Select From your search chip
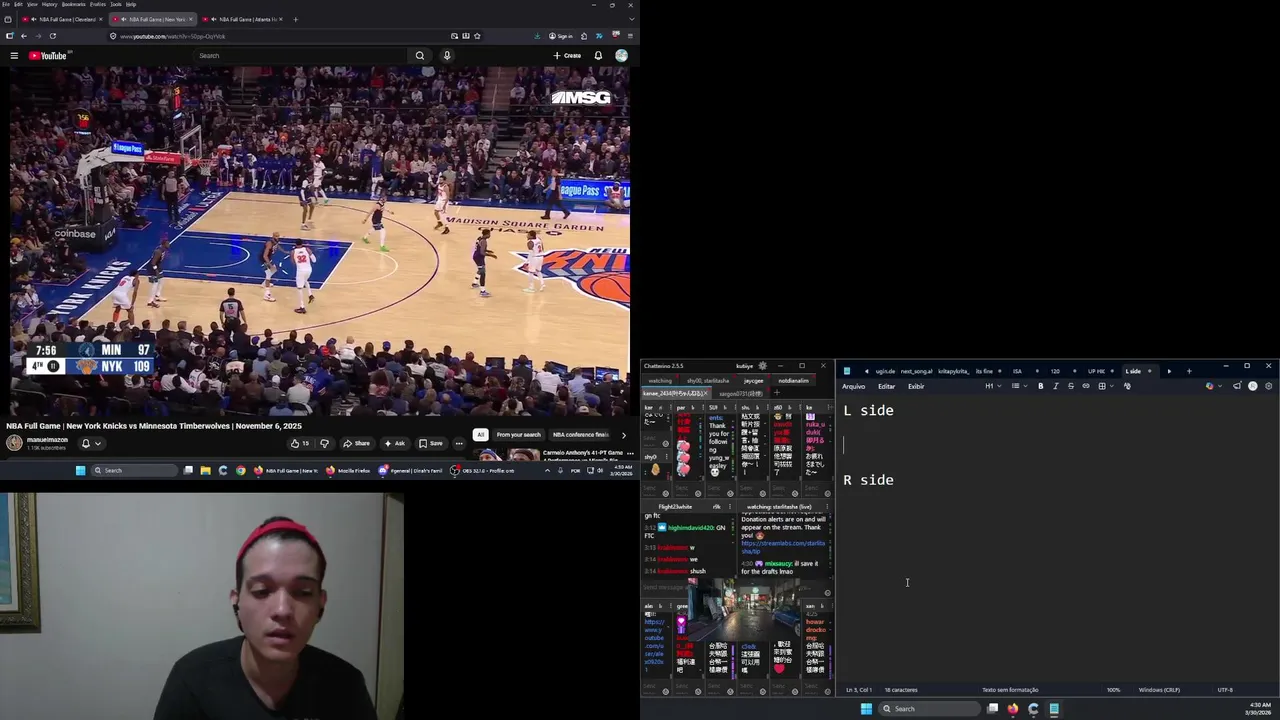The height and width of the screenshot is (720, 1280). (x=518, y=434)
